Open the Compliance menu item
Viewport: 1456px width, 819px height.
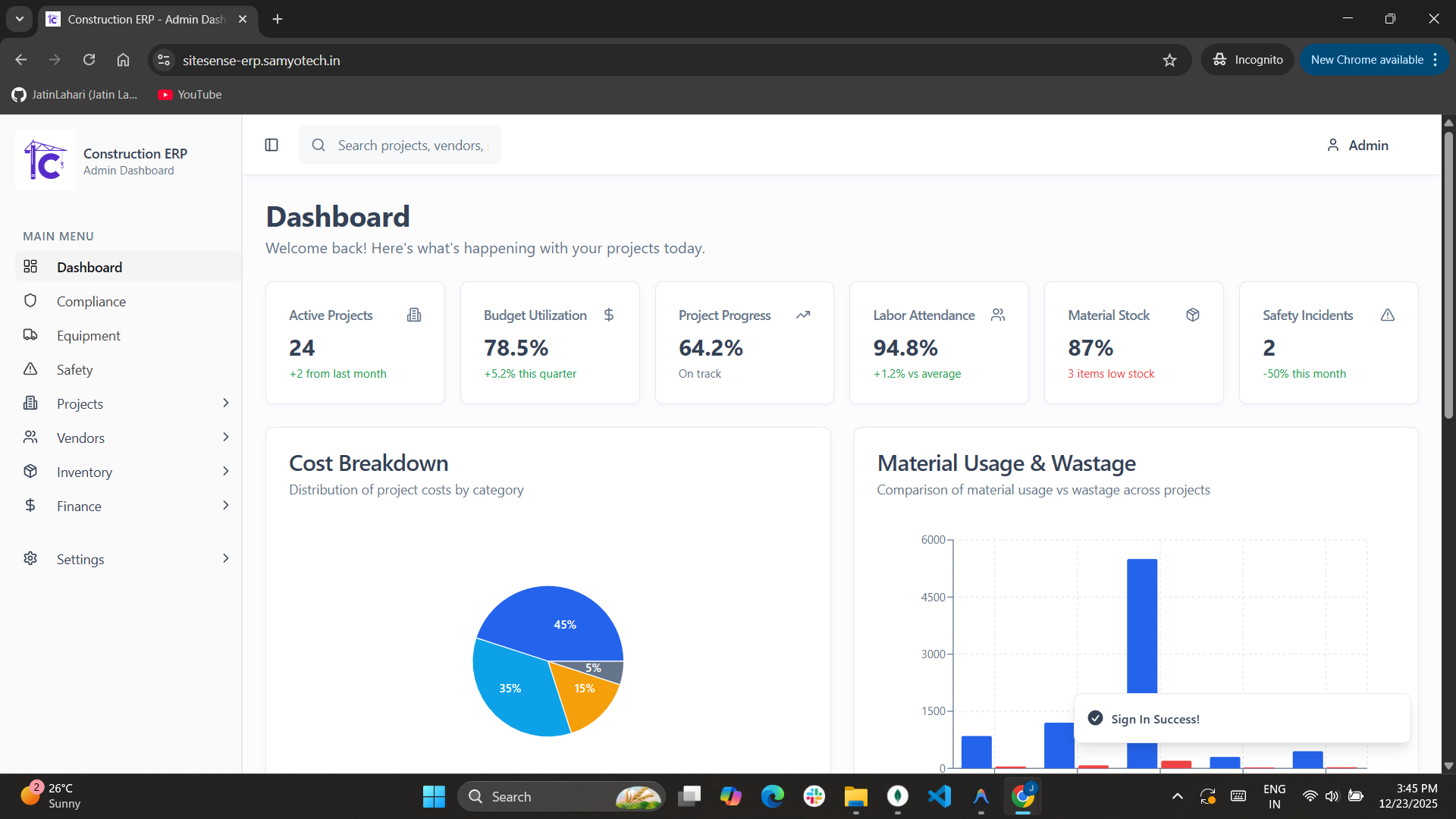click(91, 301)
